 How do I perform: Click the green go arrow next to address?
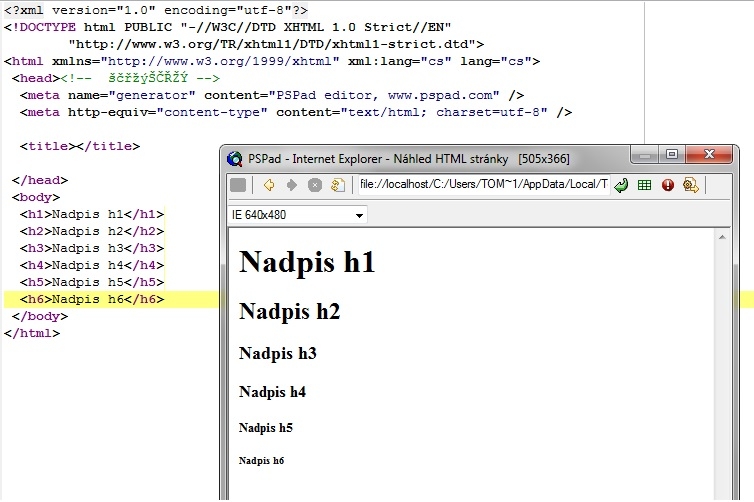(621, 185)
